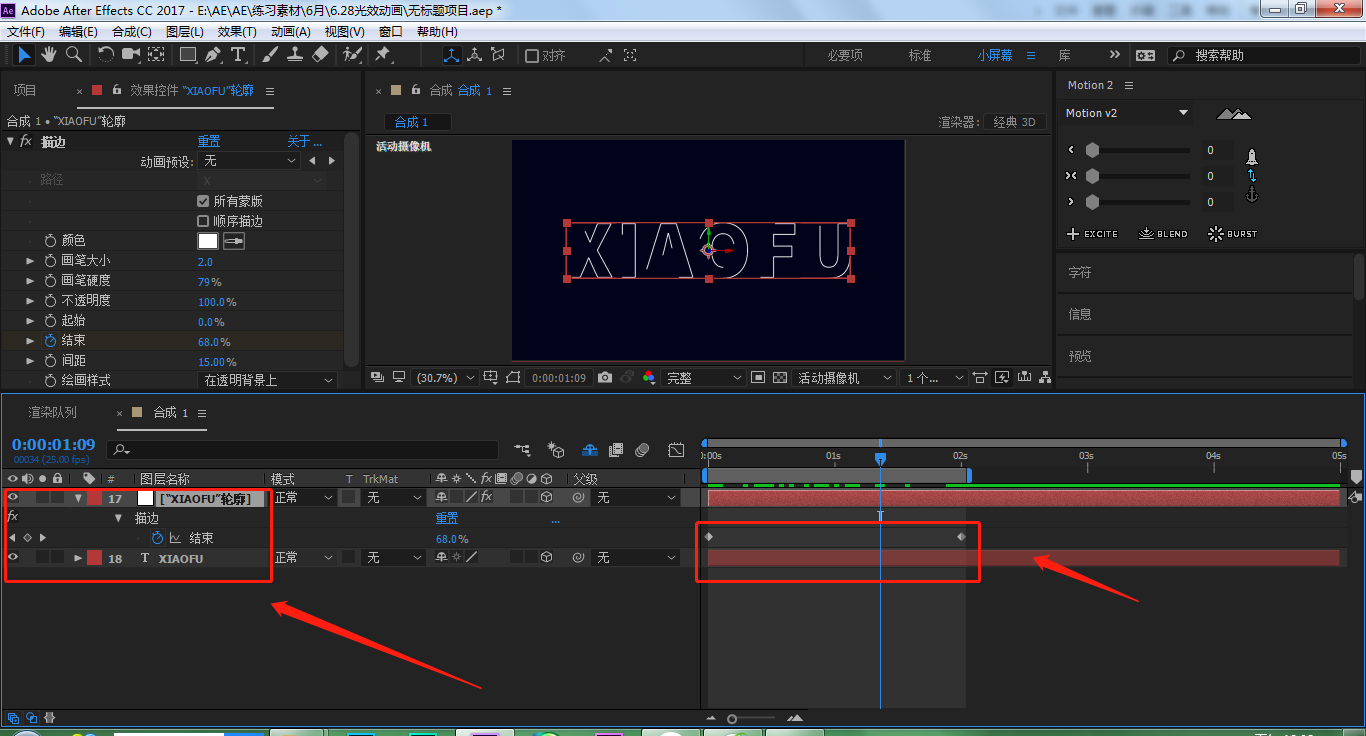Open the 完整 resolution dropdown

point(704,378)
